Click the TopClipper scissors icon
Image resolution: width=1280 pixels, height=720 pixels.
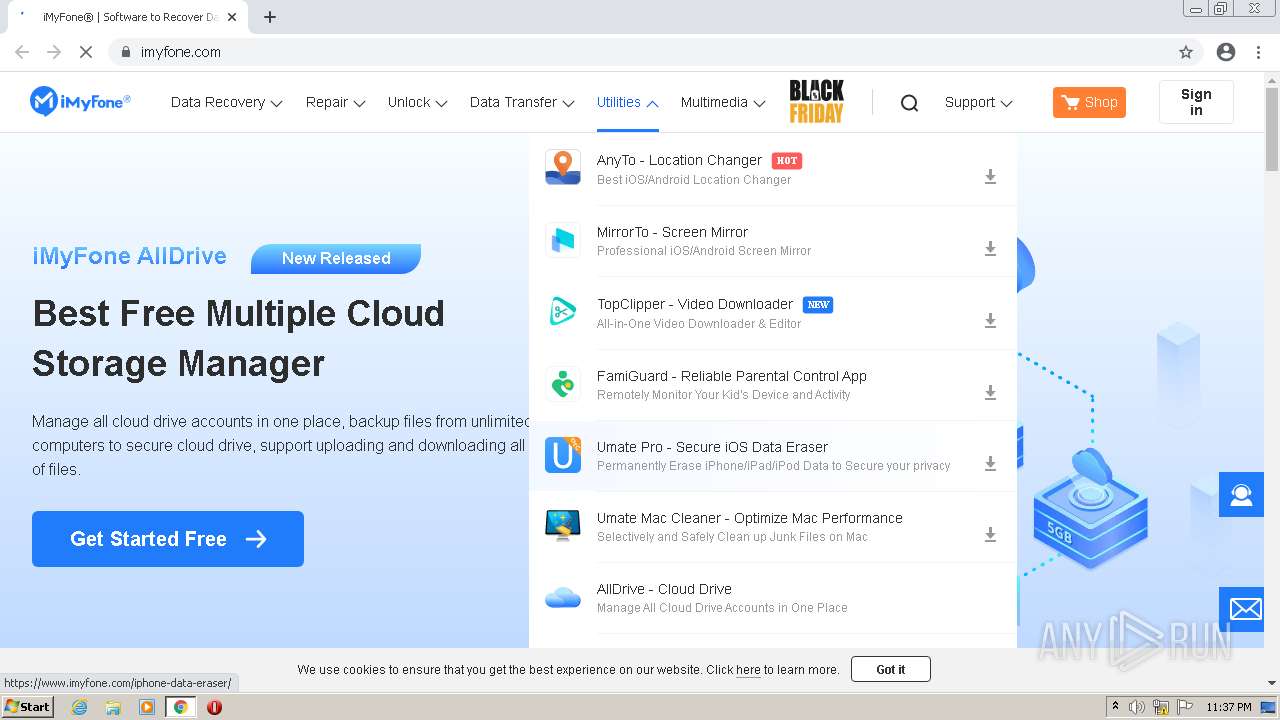point(563,311)
